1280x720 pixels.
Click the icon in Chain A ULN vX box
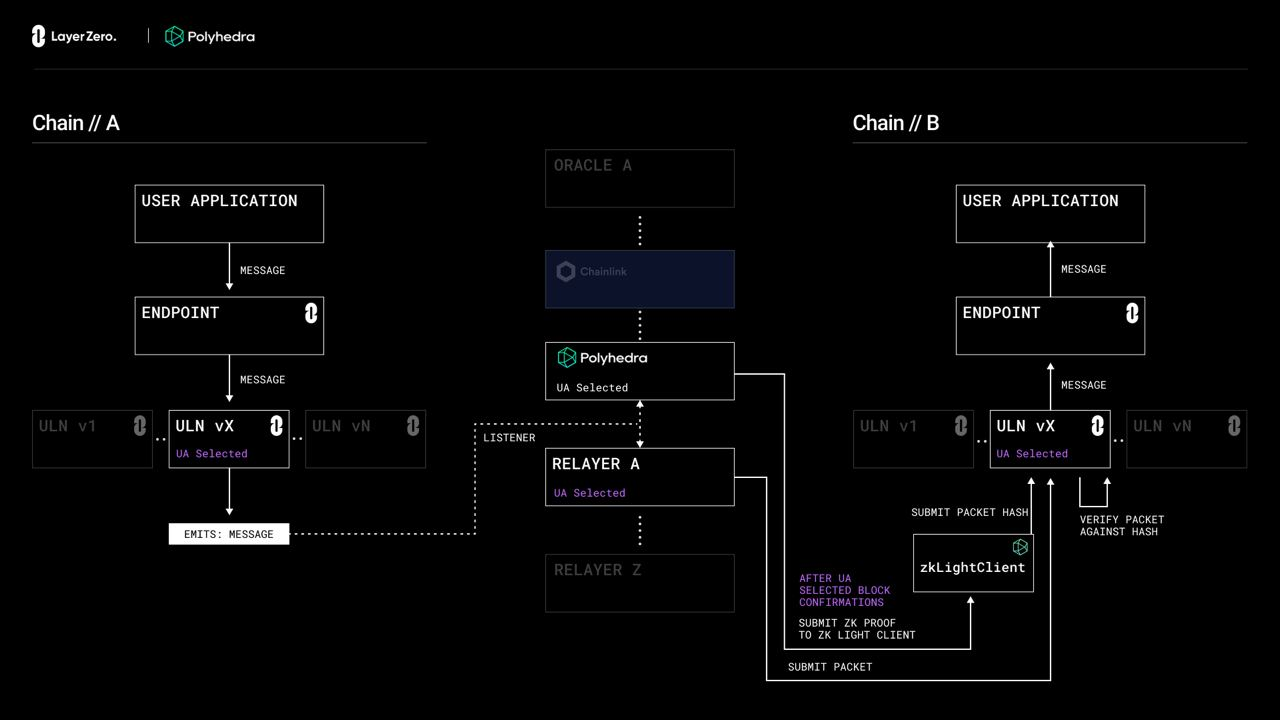click(276, 426)
